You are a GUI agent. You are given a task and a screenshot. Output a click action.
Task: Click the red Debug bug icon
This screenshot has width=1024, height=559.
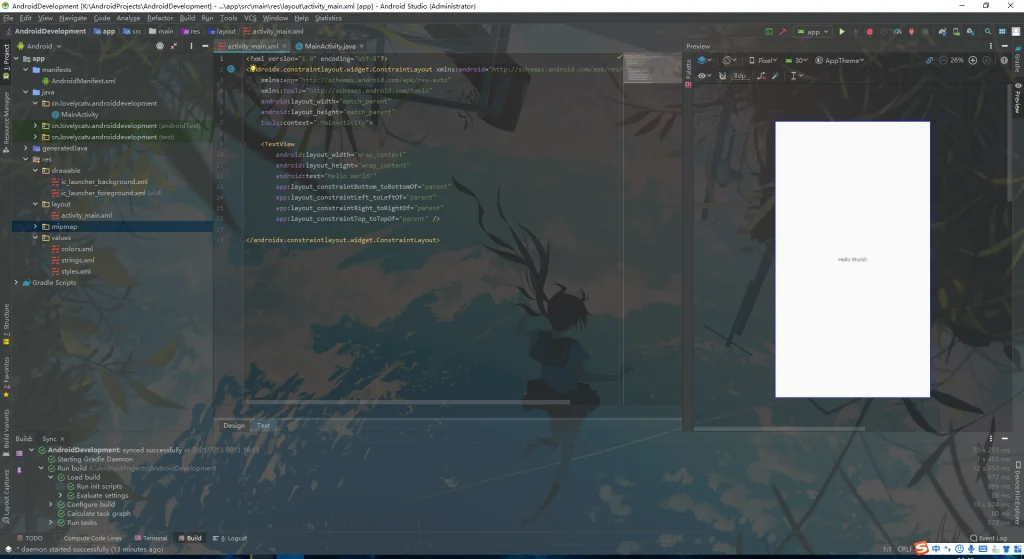[869, 31]
